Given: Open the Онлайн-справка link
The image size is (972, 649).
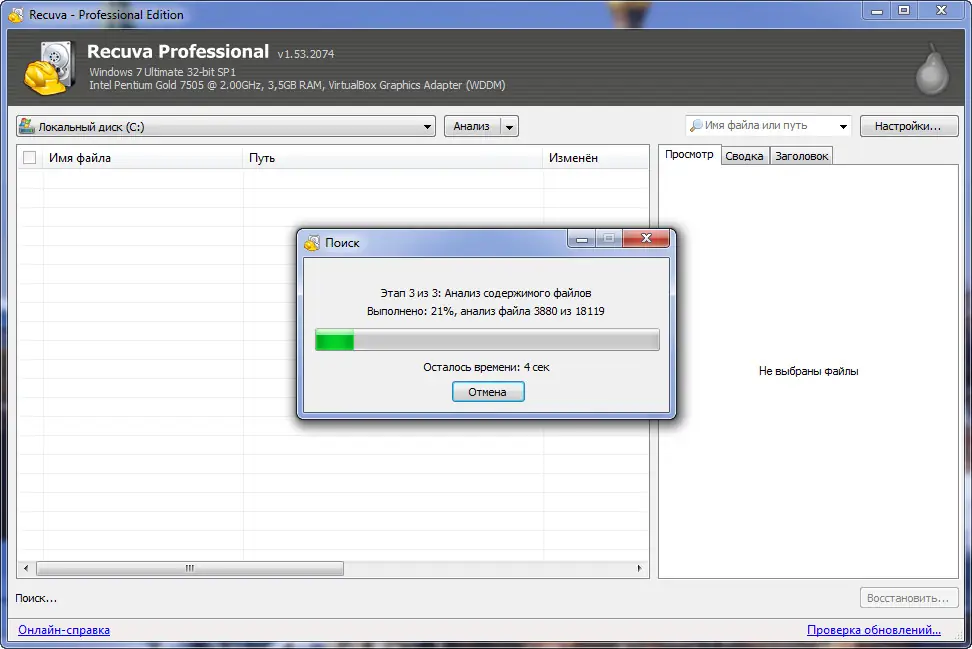Looking at the screenshot, I should tap(64, 630).
